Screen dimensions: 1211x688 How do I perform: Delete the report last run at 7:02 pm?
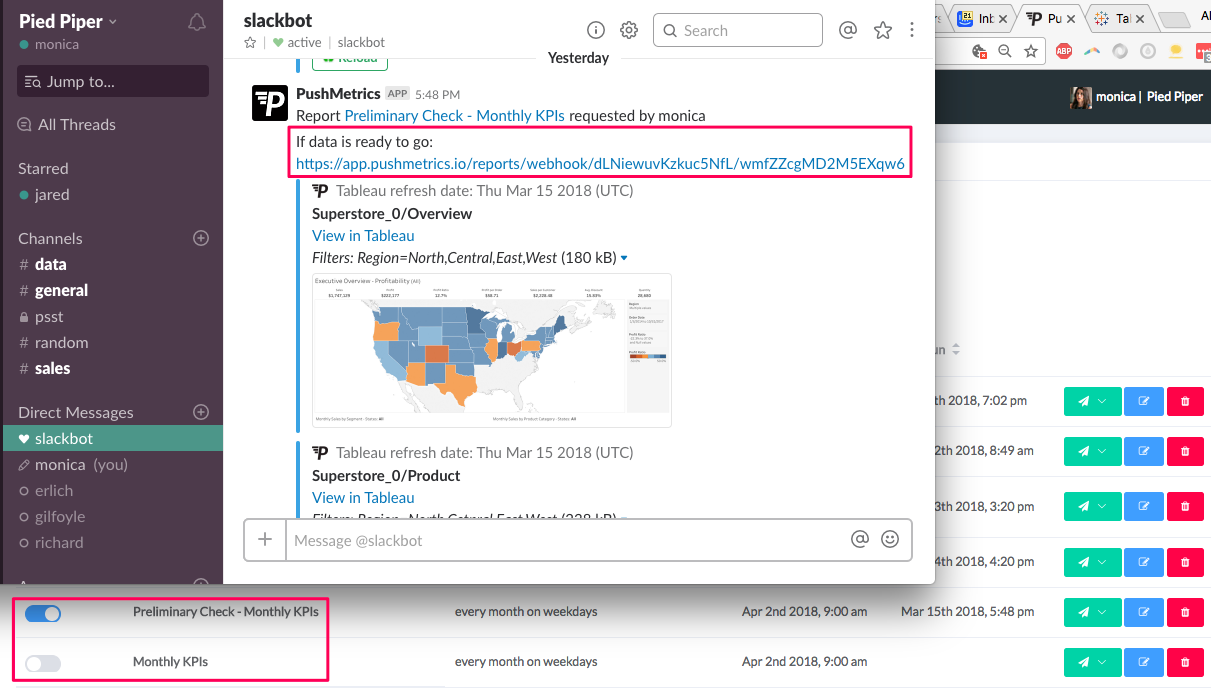tap(1185, 401)
